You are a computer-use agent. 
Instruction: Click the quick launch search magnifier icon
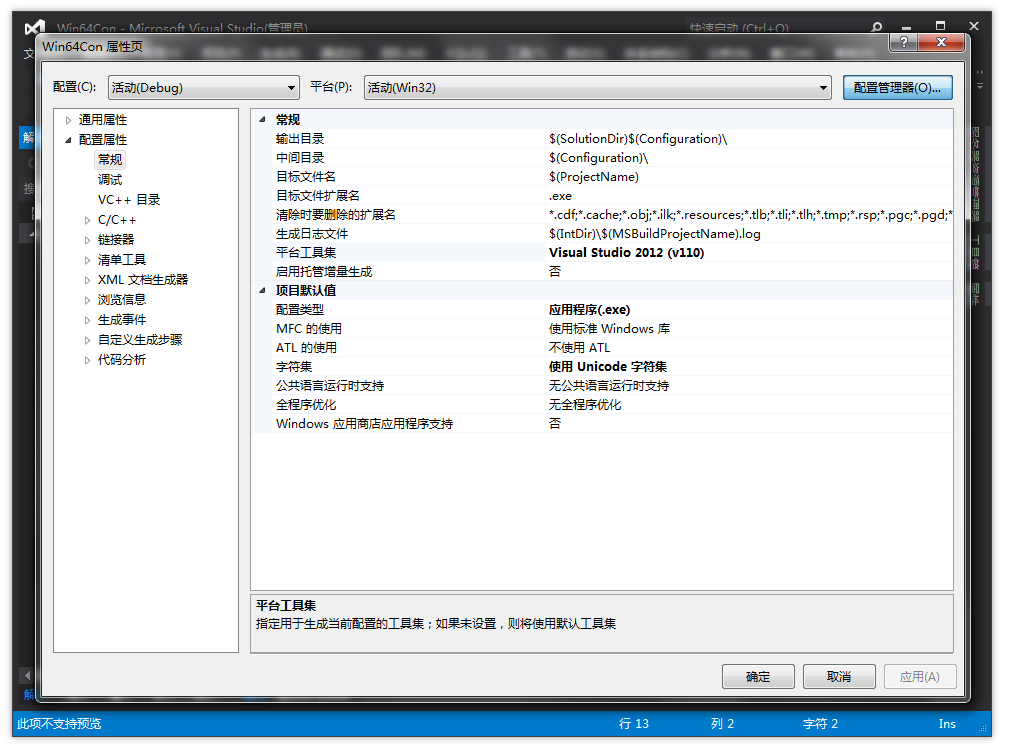876,27
